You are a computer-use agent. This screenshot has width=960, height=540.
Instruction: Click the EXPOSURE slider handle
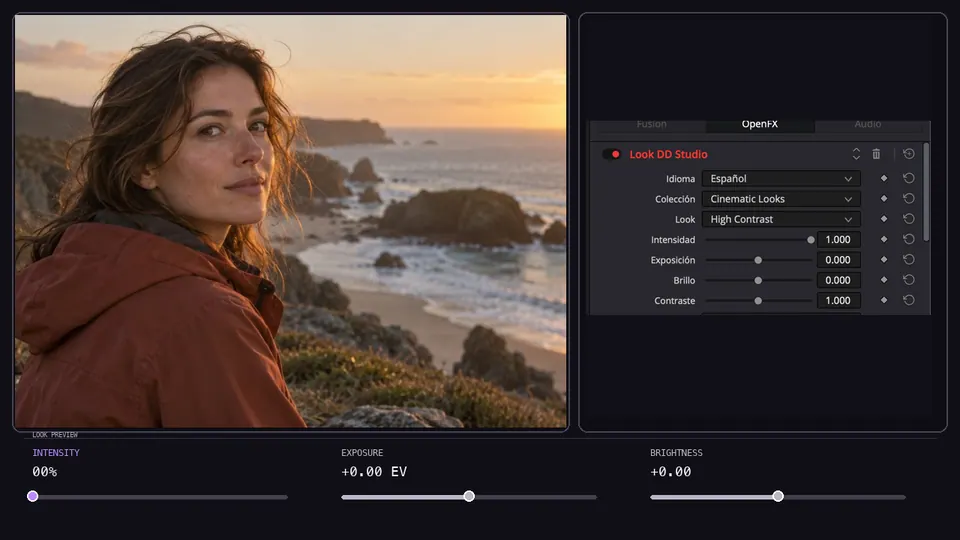(x=469, y=497)
